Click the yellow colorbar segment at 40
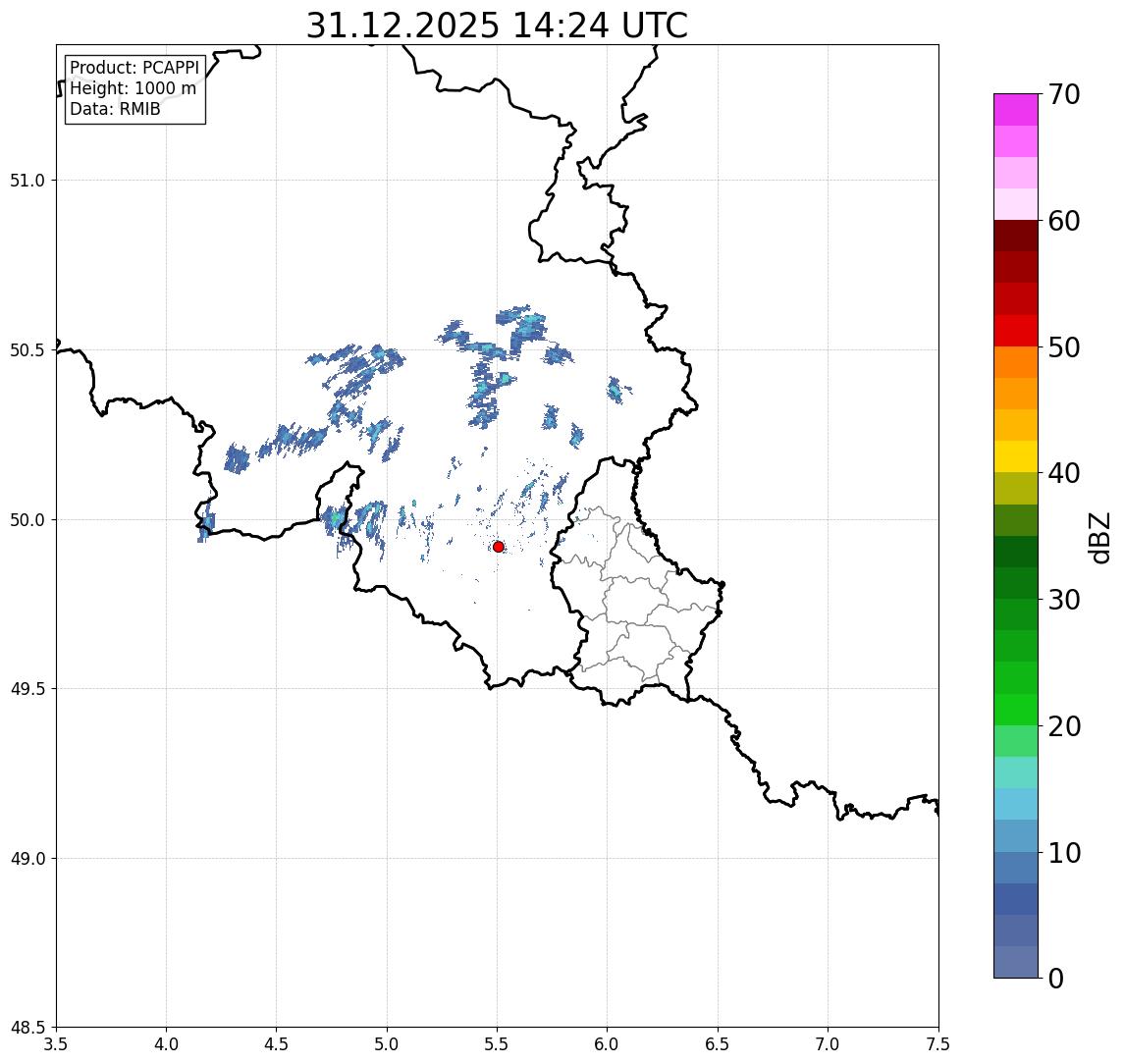This screenshot has height=1064, width=1124. tap(1016, 456)
